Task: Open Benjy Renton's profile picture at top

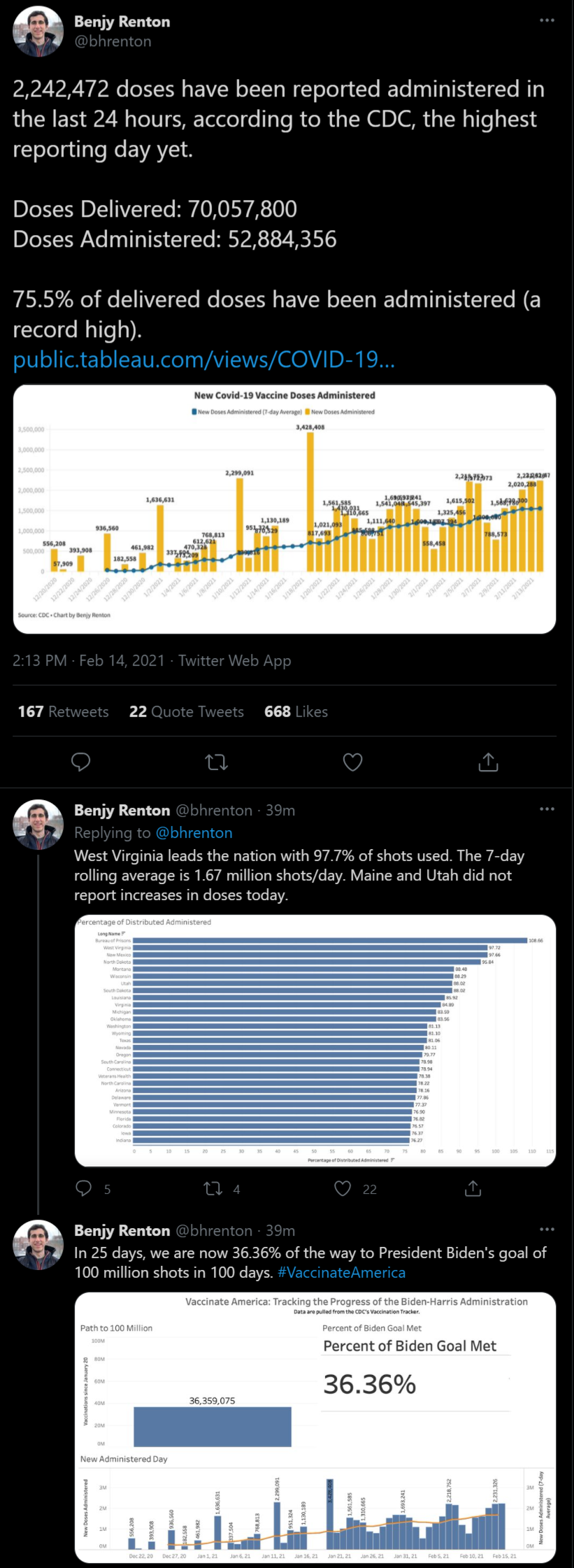Action: pyautogui.click(x=38, y=31)
